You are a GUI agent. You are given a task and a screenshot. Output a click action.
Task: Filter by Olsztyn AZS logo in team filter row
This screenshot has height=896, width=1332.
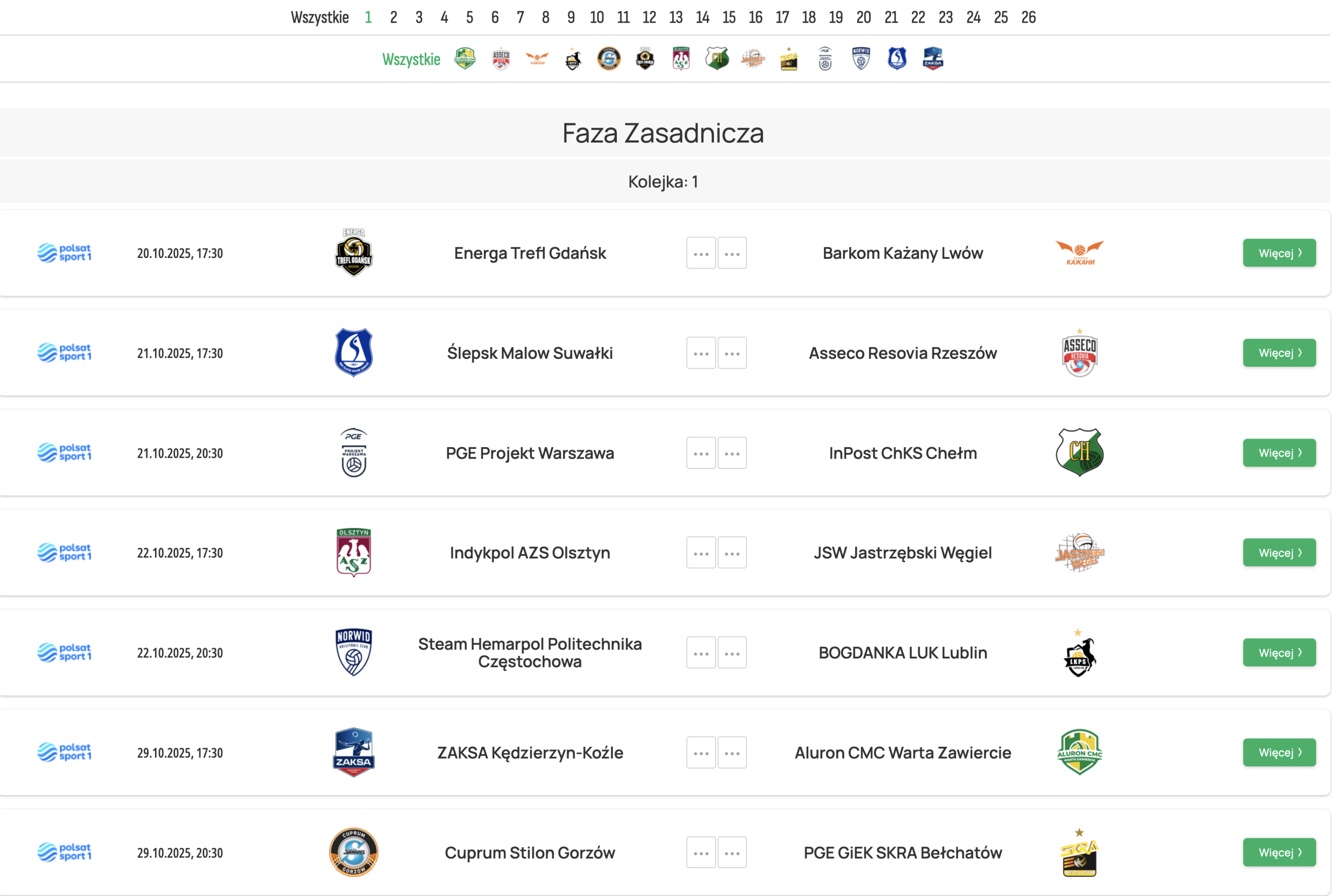tap(681, 59)
